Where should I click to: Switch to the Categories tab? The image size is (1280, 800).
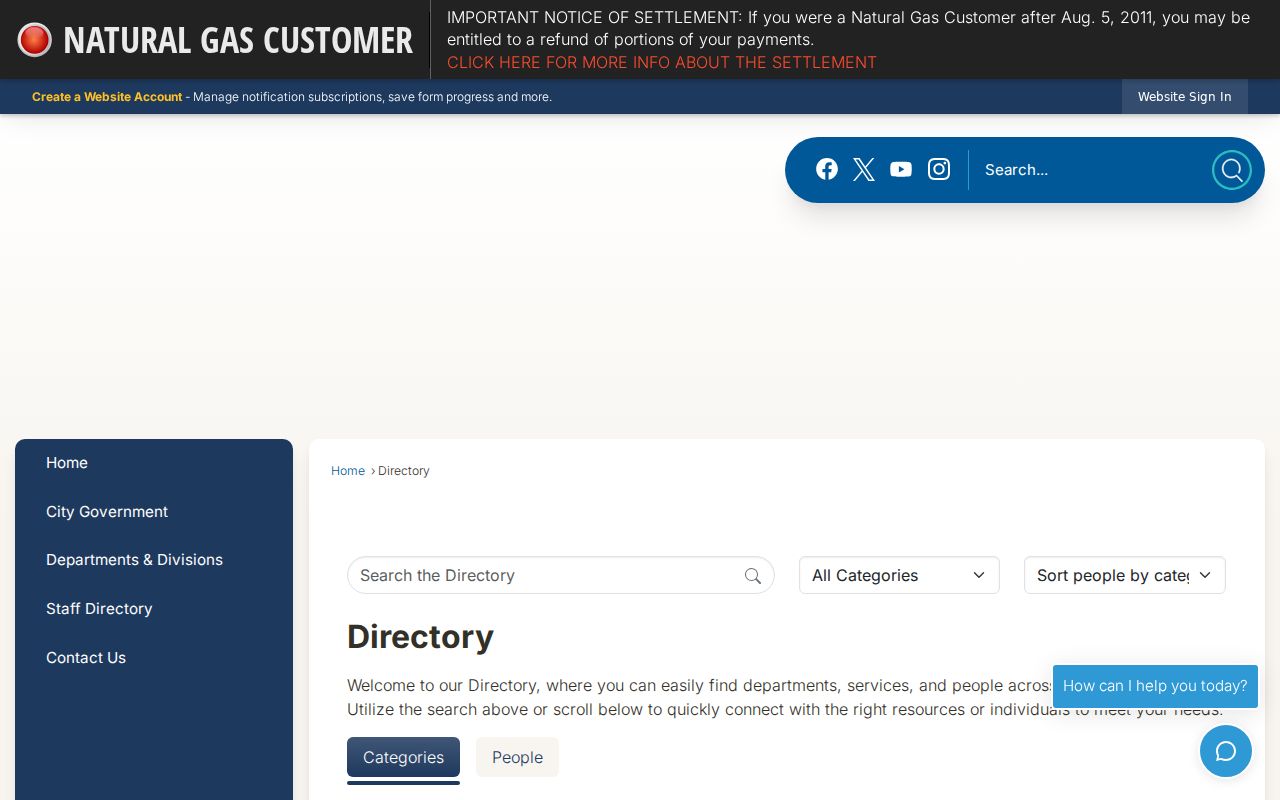403,757
